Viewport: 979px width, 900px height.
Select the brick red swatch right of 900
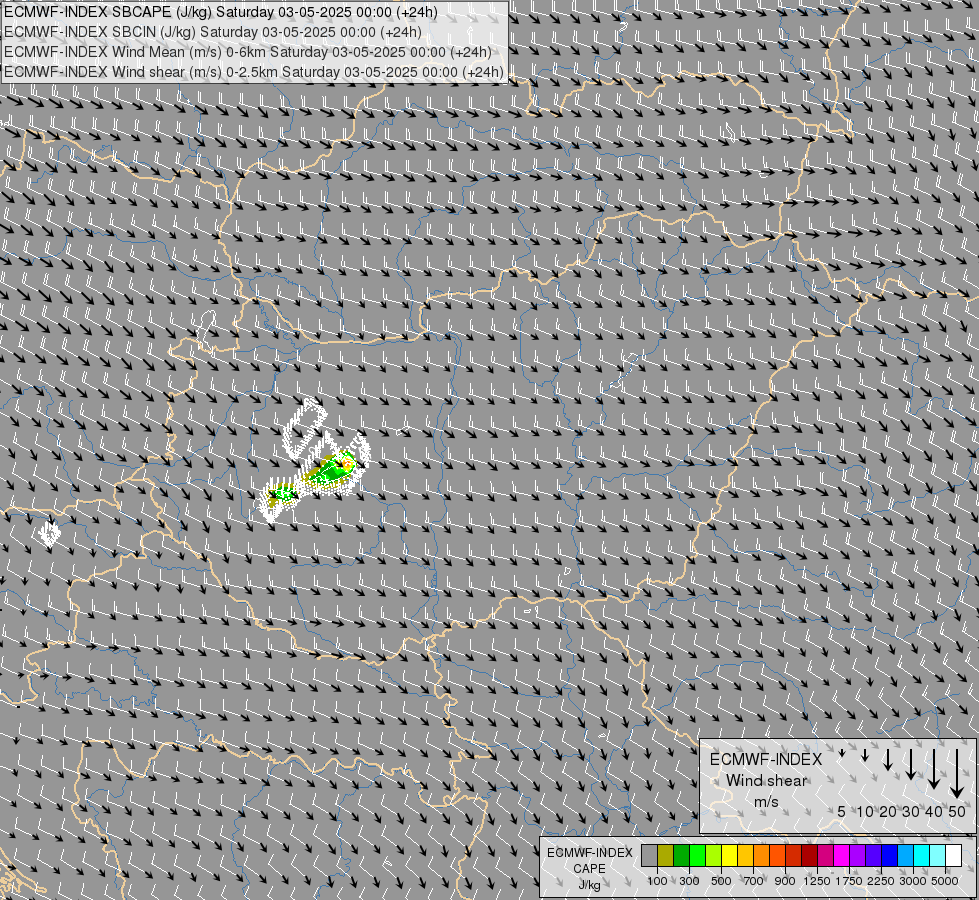[x=794, y=856]
